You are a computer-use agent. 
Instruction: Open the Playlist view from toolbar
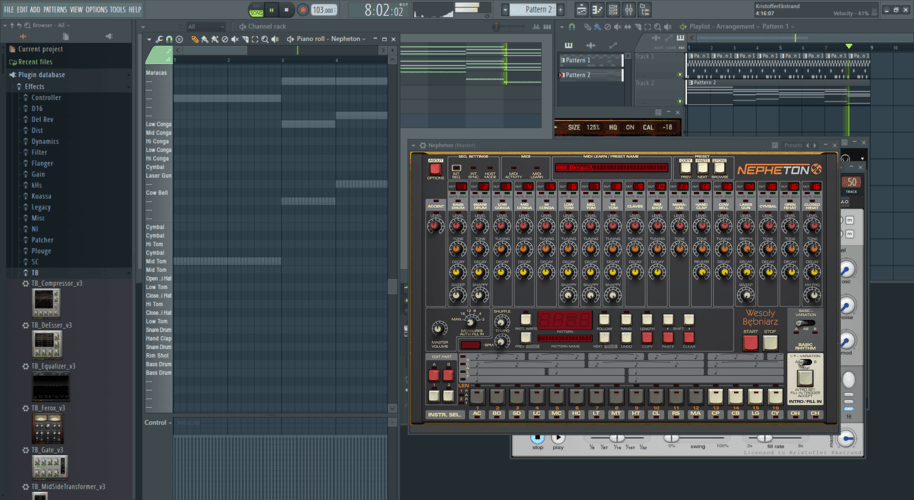tap(581, 10)
